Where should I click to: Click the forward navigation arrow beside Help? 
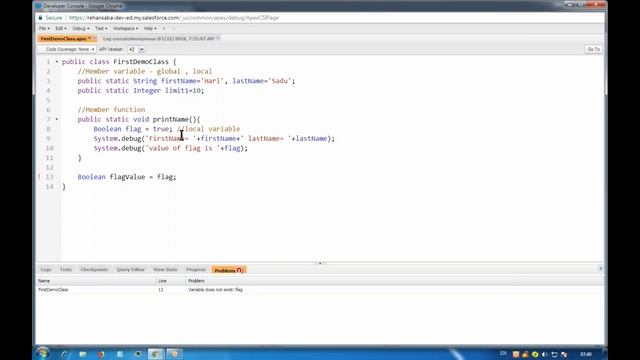tap(173, 29)
